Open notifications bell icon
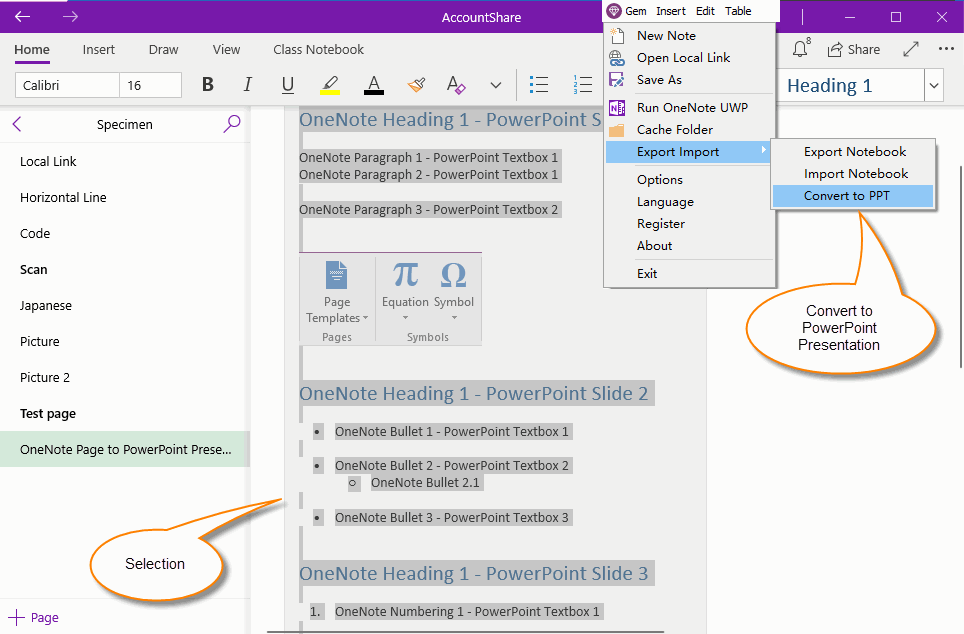The width and height of the screenshot is (964, 634). tap(800, 49)
